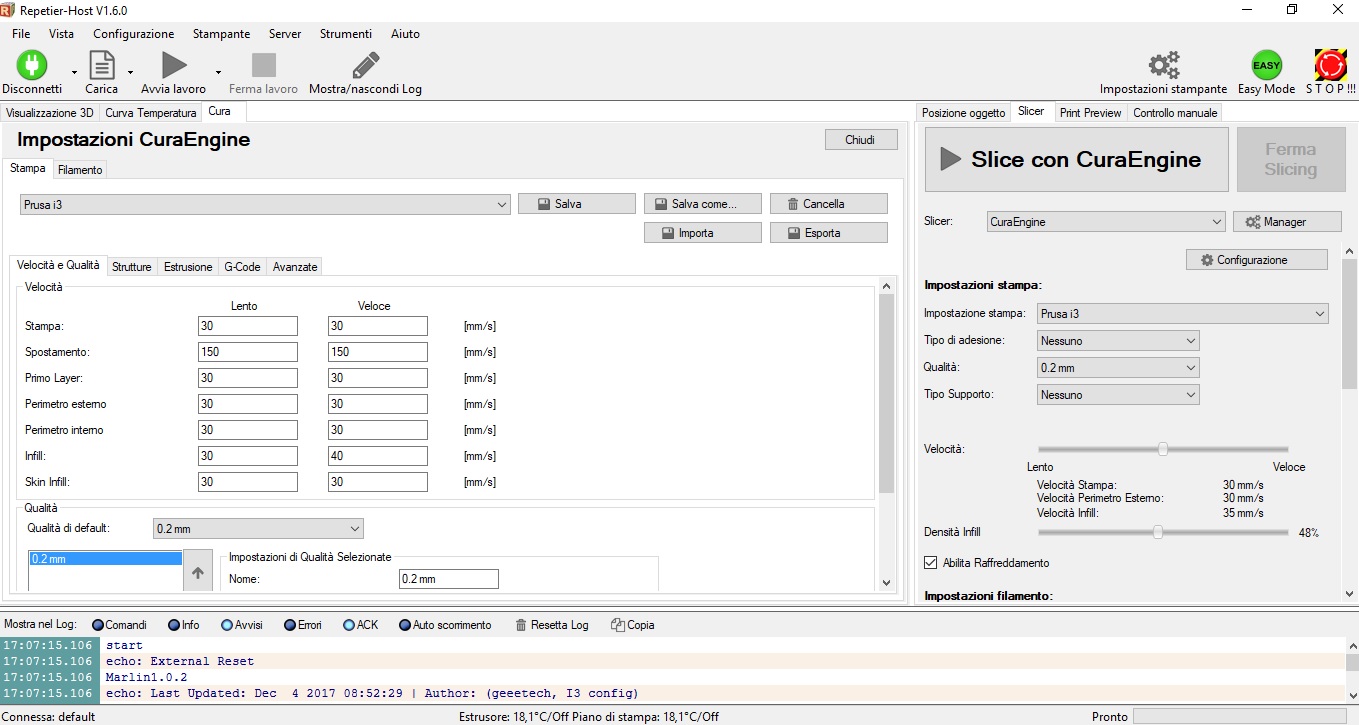The width and height of the screenshot is (1359, 725).
Task: Expand the Qualità di default dropdown
Action: click(x=258, y=528)
